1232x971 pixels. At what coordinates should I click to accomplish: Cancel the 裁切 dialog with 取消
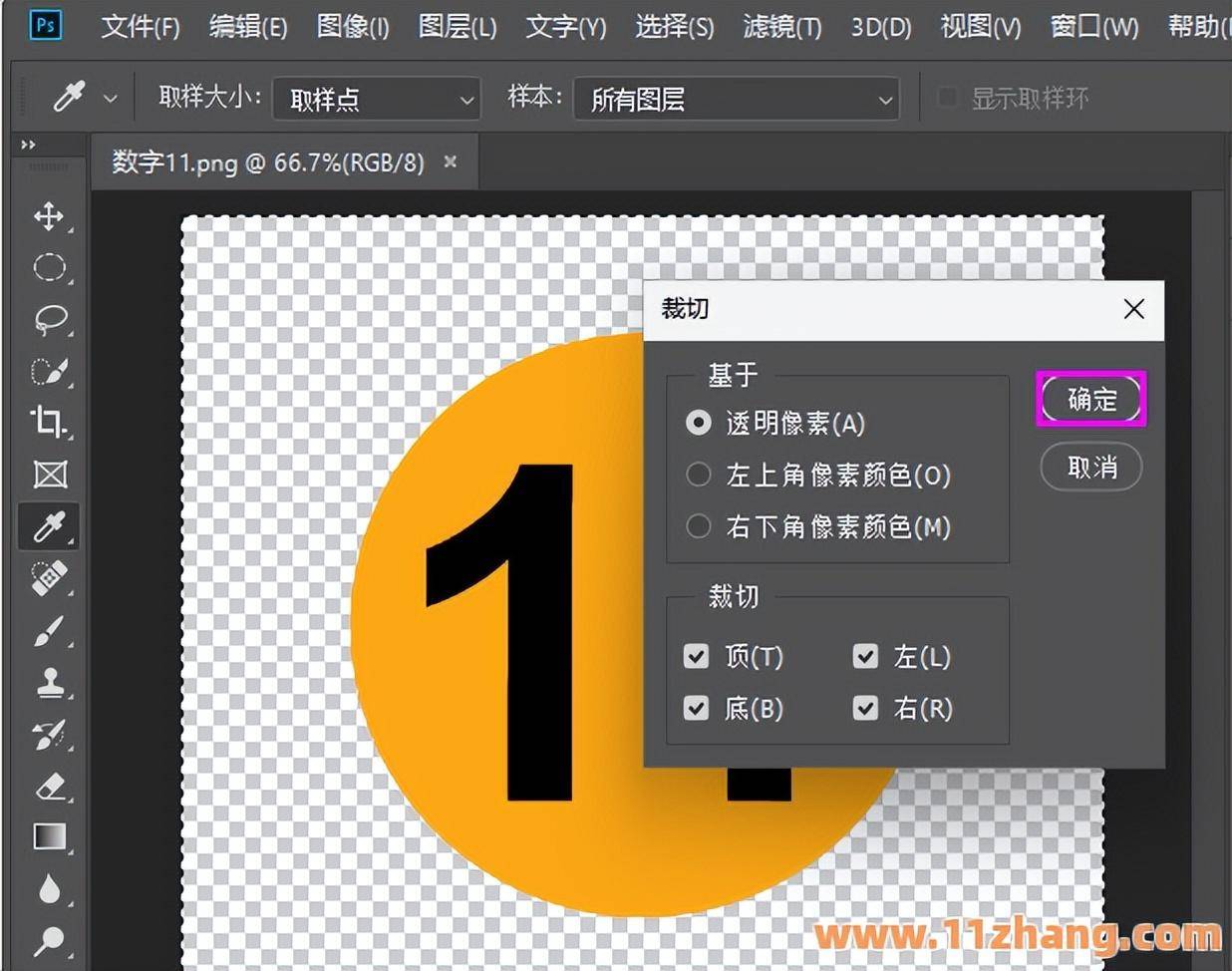pyautogui.click(x=1091, y=467)
